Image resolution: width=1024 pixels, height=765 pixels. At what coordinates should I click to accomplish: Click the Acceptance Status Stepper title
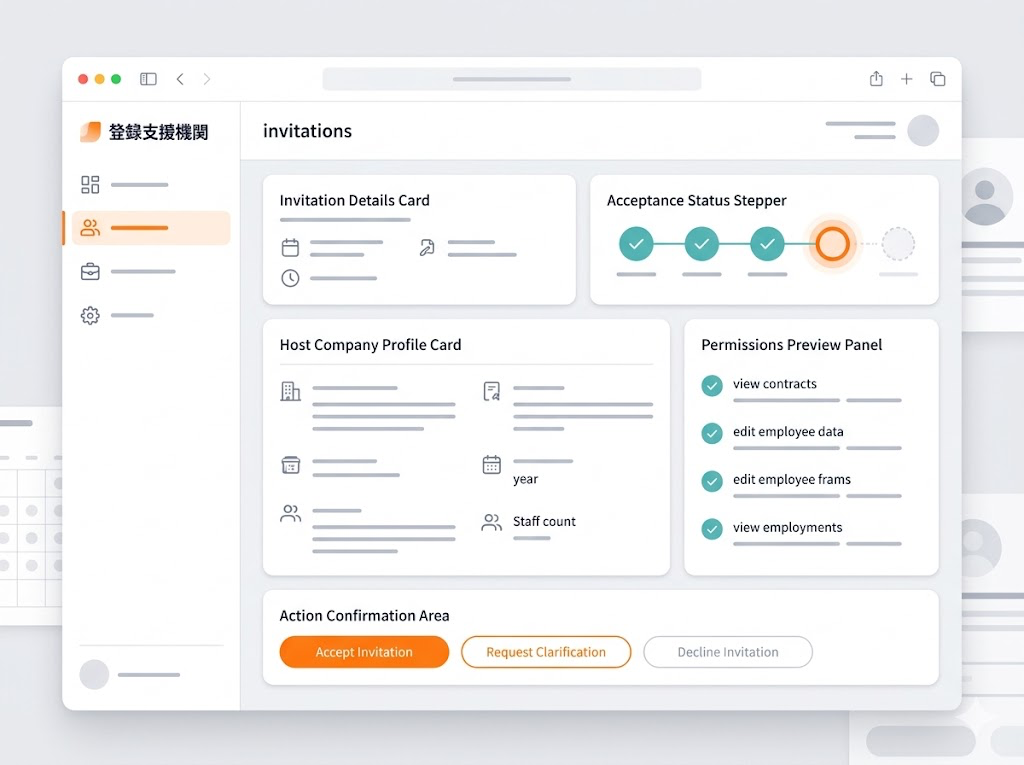tap(697, 201)
